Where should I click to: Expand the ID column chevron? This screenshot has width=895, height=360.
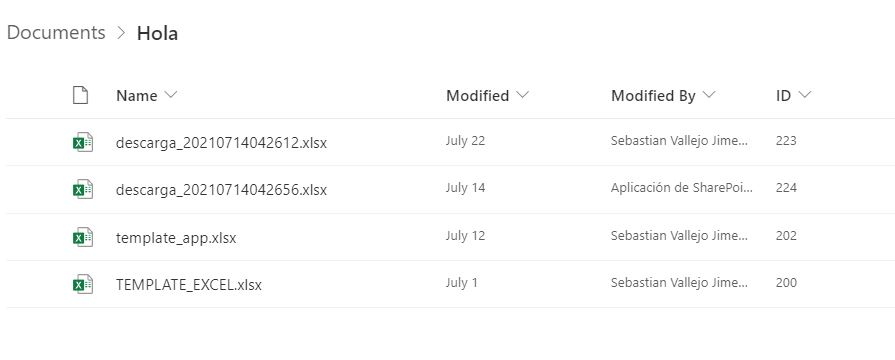[804, 95]
